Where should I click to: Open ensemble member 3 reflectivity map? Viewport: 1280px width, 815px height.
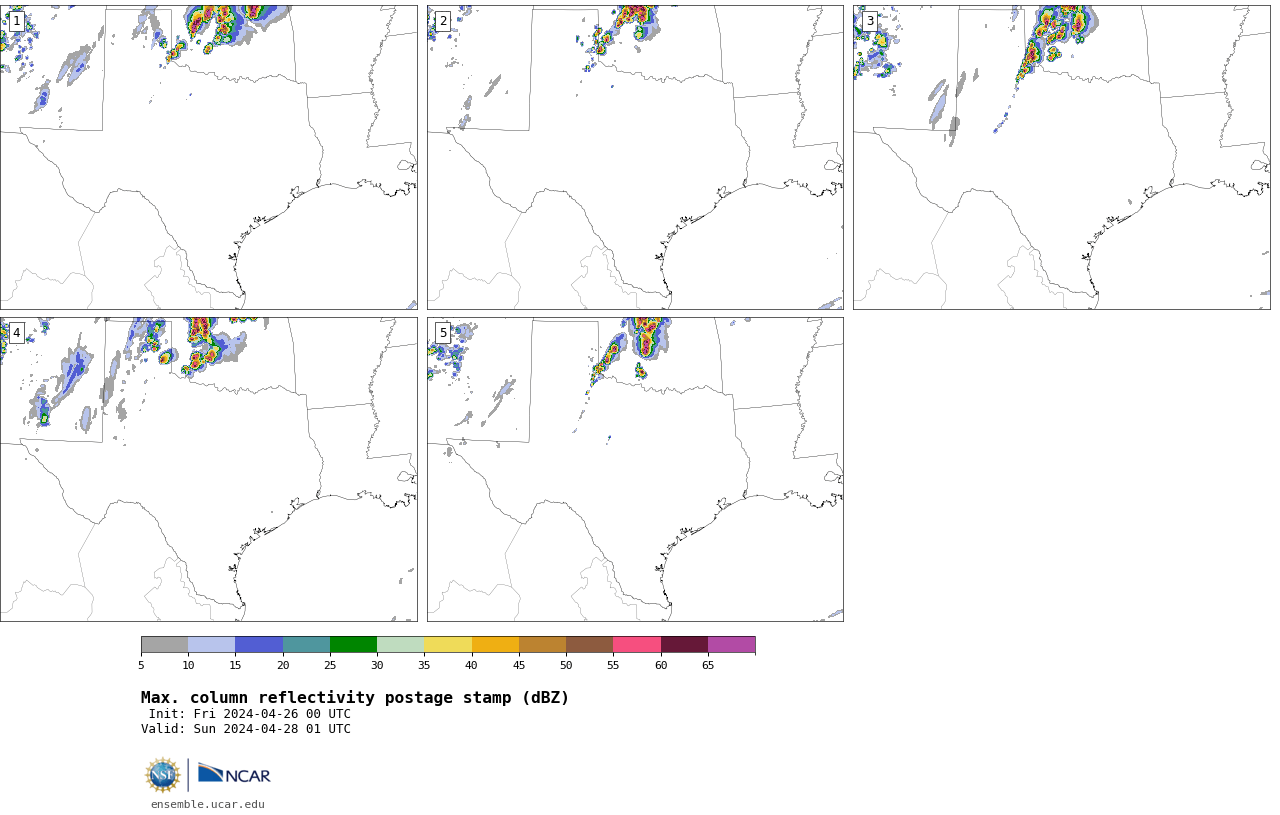point(1061,157)
